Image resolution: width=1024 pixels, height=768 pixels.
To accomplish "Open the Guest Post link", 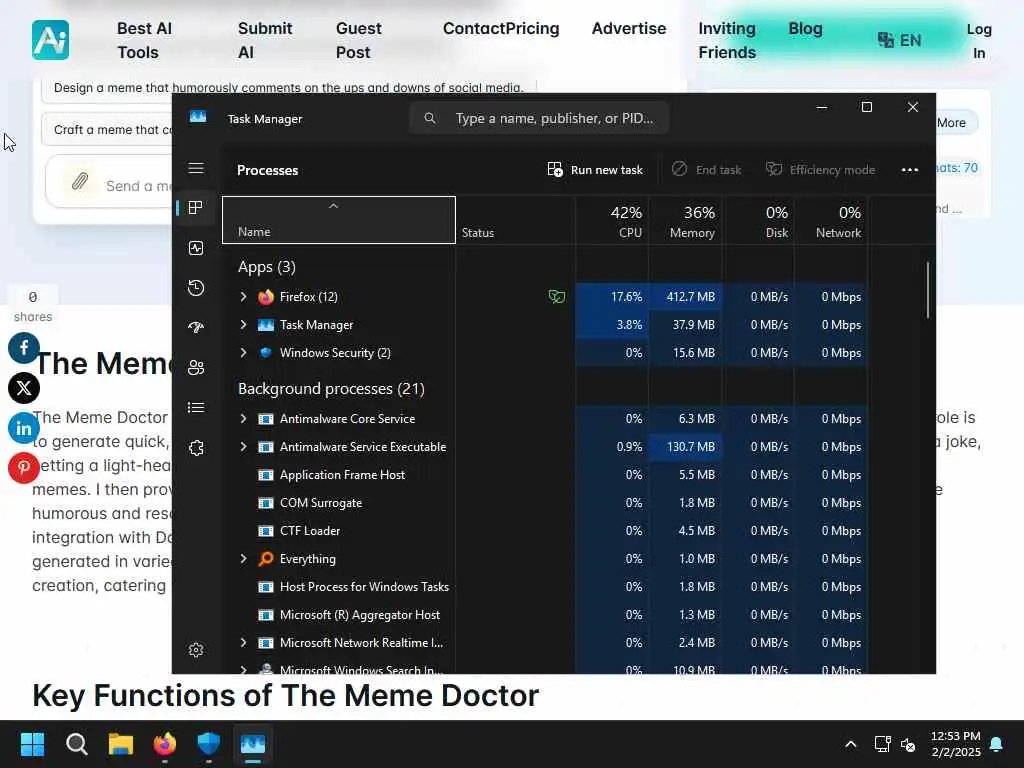I will [x=359, y=40].
